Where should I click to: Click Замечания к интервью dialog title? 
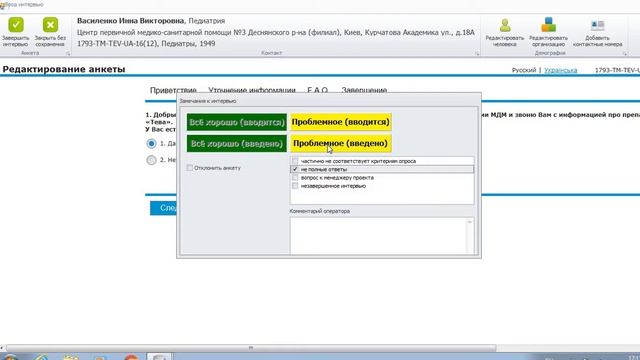point(208,101)
